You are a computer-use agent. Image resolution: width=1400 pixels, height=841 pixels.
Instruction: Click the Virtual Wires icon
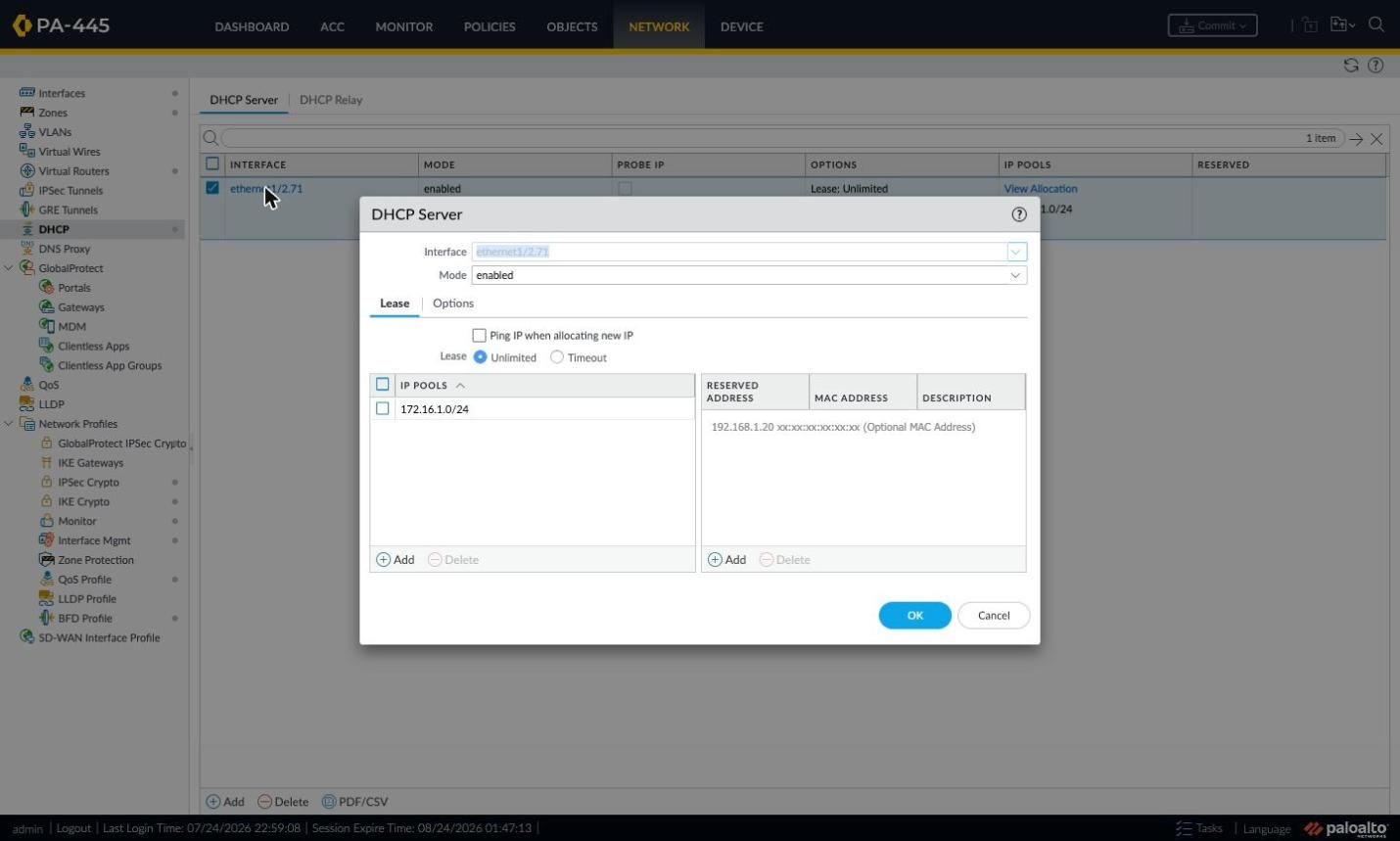click(27, 152)
